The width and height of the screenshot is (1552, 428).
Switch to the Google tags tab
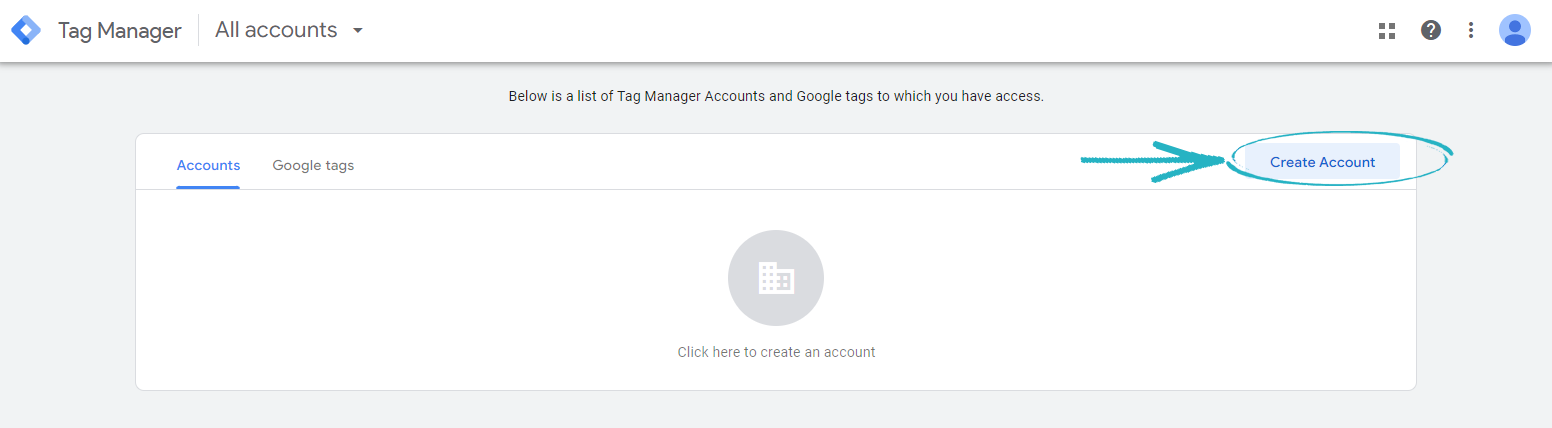click(313, 165)
